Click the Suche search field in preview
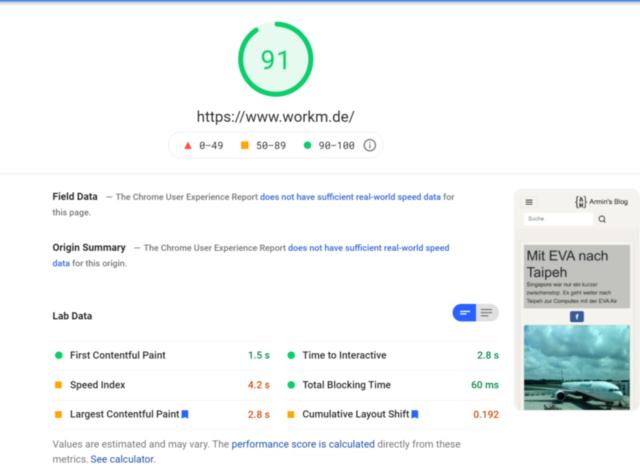 [558, 219]
